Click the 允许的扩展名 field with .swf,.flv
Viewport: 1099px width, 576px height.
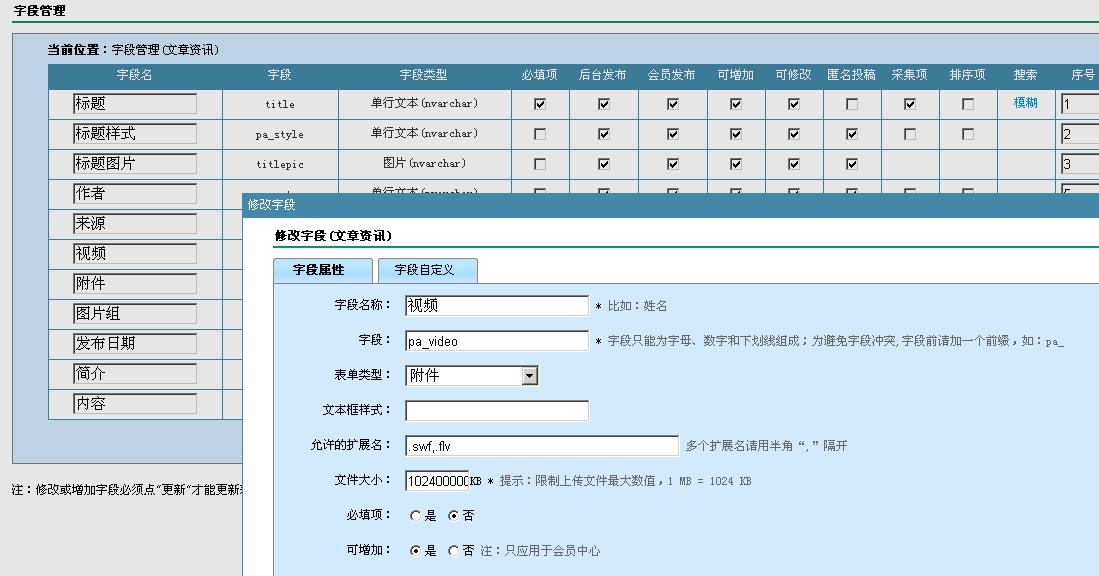pos(541,446)
